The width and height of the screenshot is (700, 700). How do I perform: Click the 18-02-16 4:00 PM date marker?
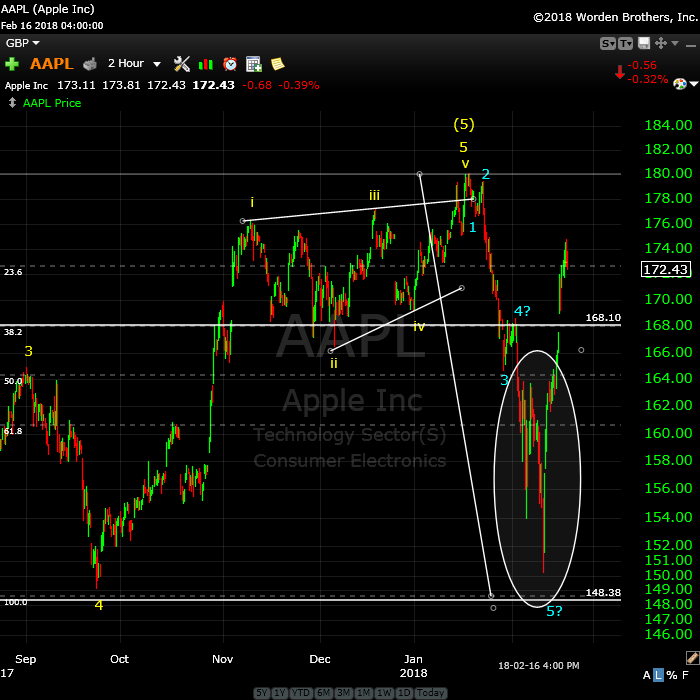(x=538, y=666)
